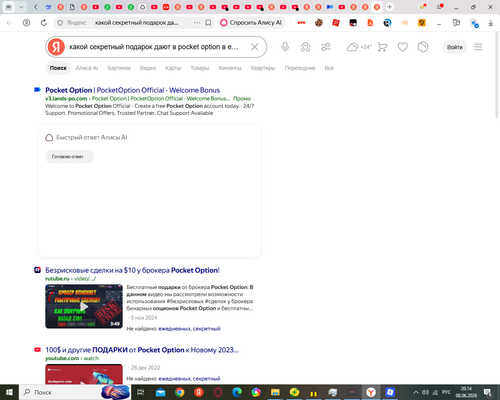Open the cookie extension icon
Viewport: 500px width, 400px height.
point(319,23)
